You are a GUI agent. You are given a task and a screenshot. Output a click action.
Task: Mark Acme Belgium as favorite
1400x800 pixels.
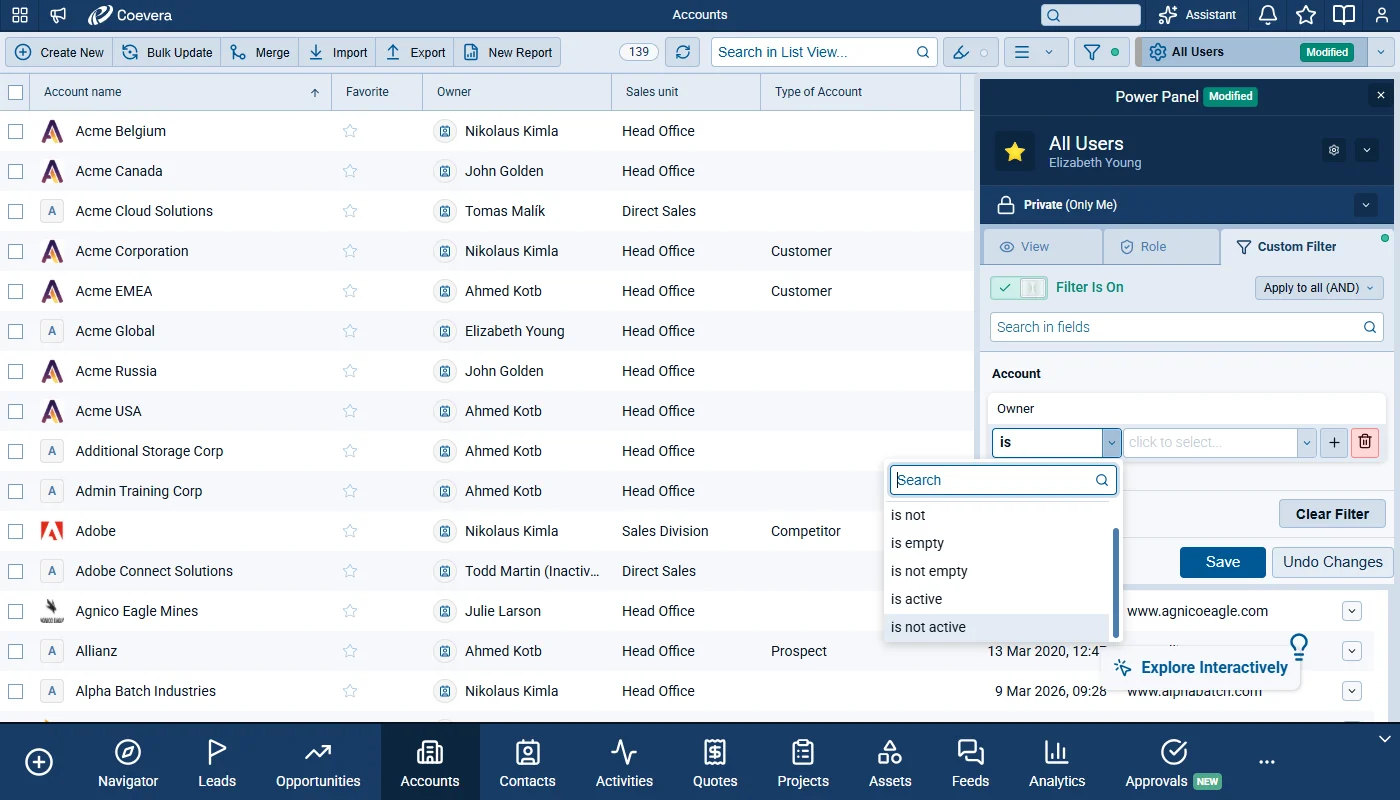[x=350, y=131]
